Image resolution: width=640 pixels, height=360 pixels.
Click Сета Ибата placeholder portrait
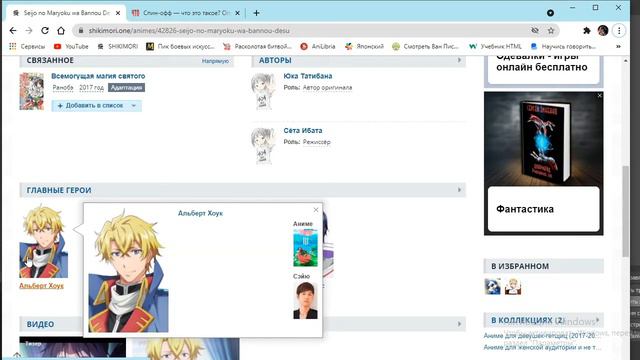click(x=263, y=146)
